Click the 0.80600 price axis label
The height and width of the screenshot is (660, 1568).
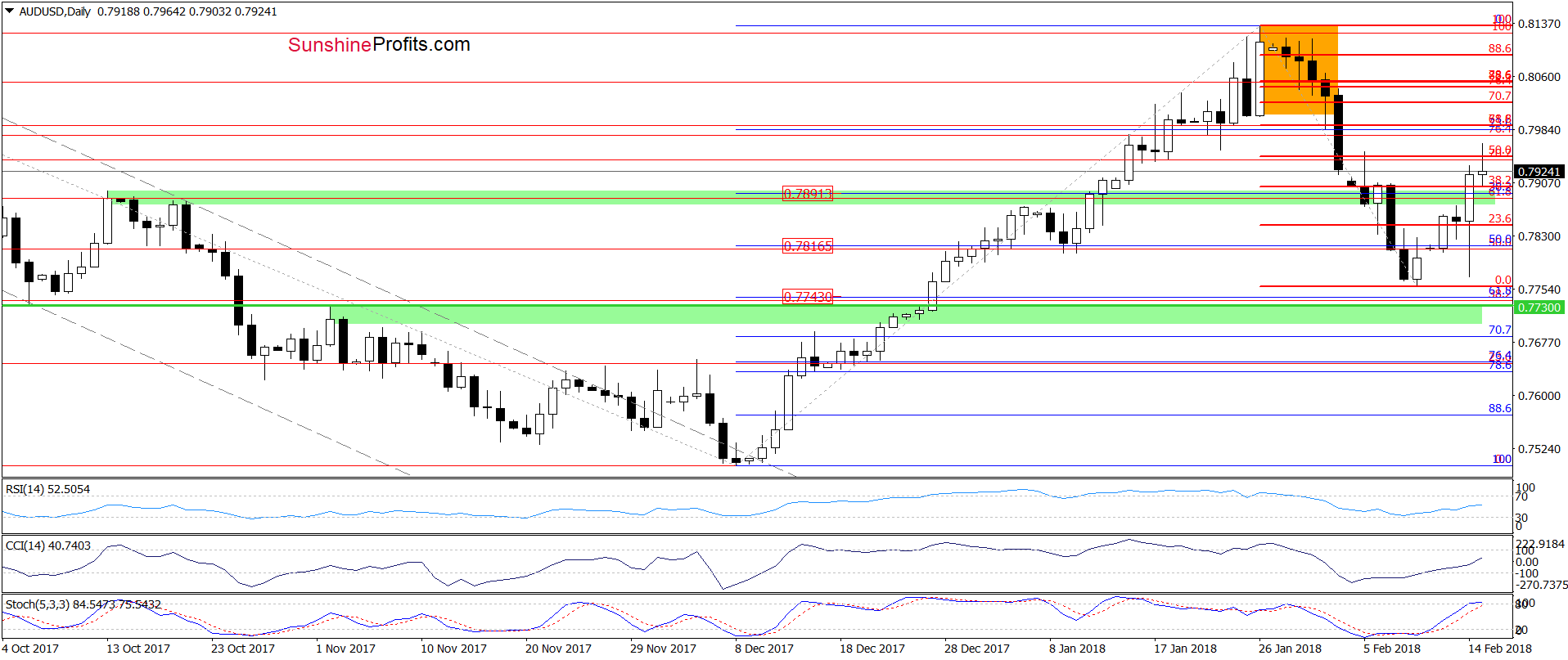coord(1539,77)
